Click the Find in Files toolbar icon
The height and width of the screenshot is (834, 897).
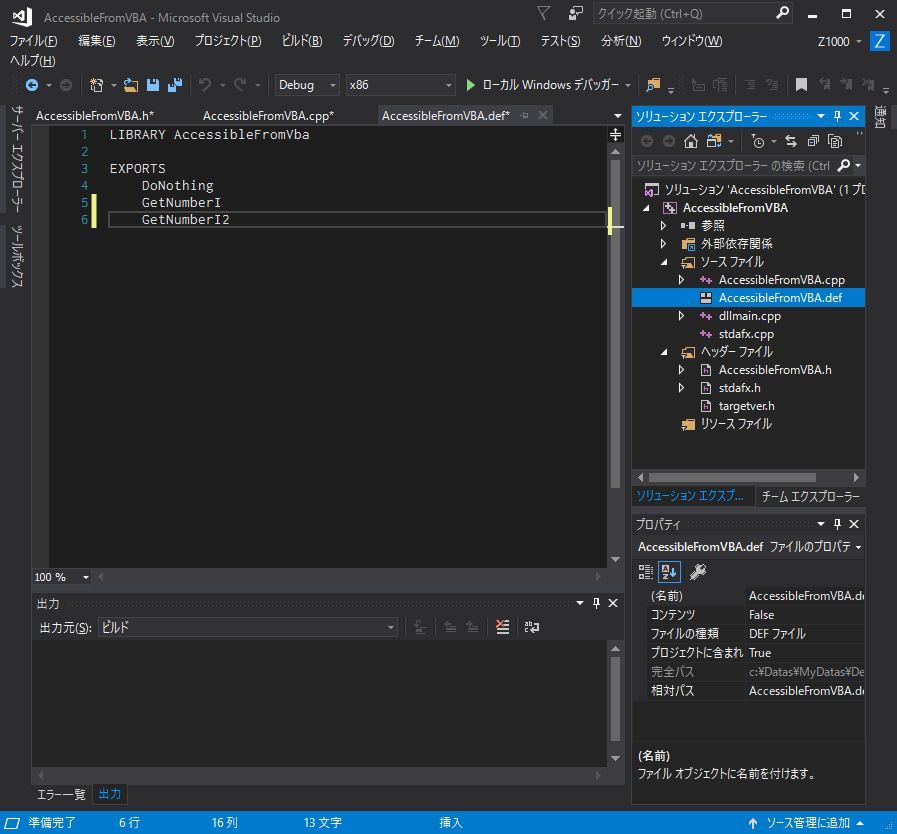[x=653, y=85]
